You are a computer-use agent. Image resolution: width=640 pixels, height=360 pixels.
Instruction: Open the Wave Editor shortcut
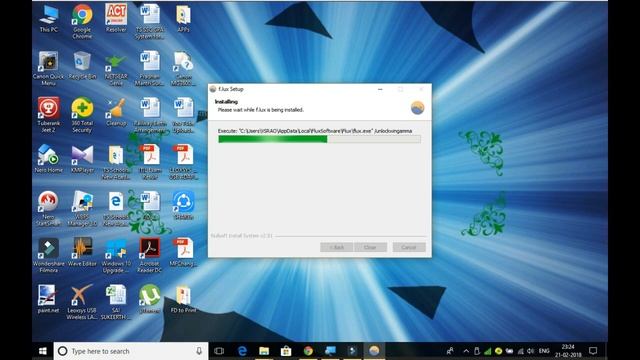click(82, 252)
